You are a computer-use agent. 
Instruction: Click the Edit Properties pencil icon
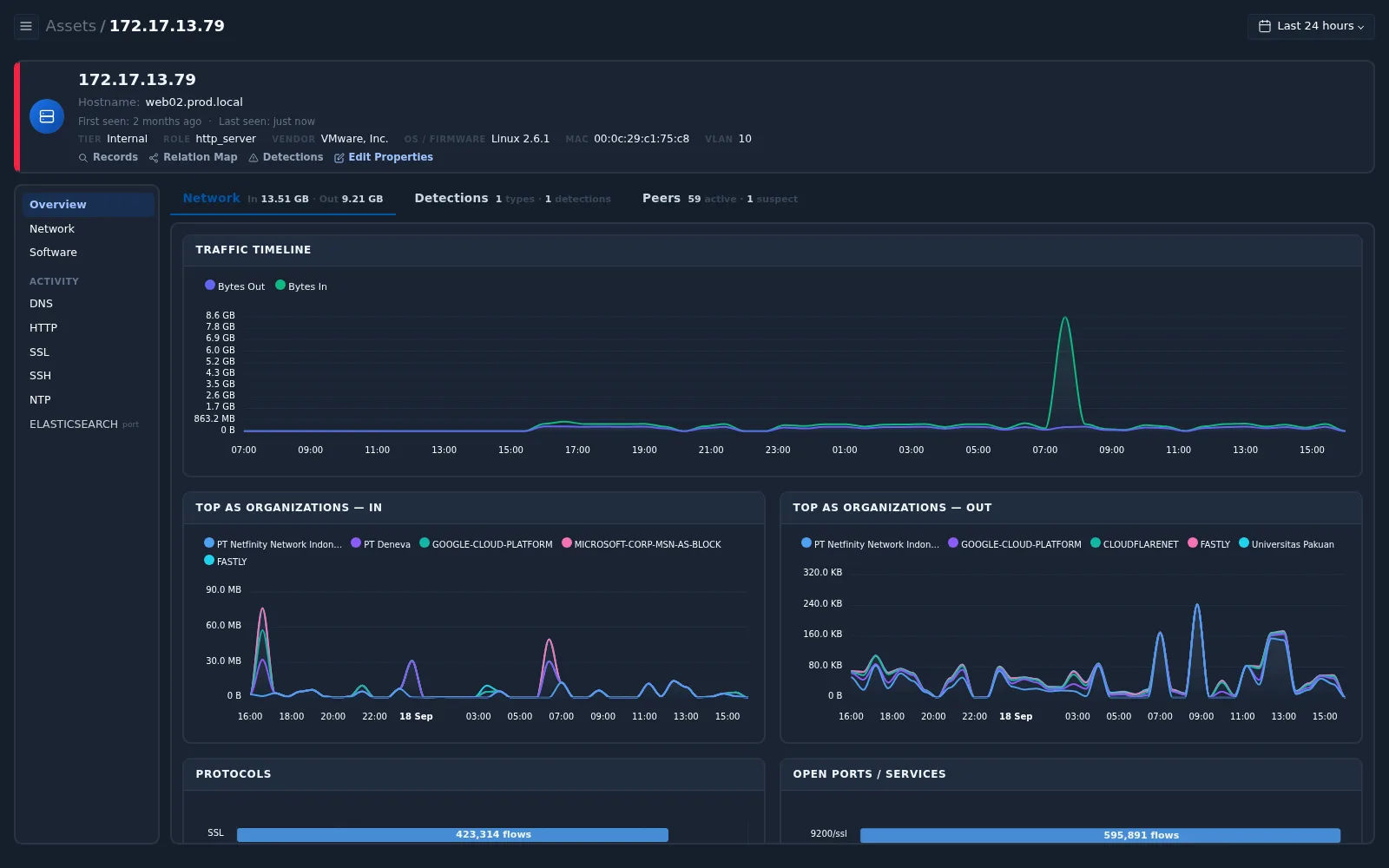coord(339,158)
